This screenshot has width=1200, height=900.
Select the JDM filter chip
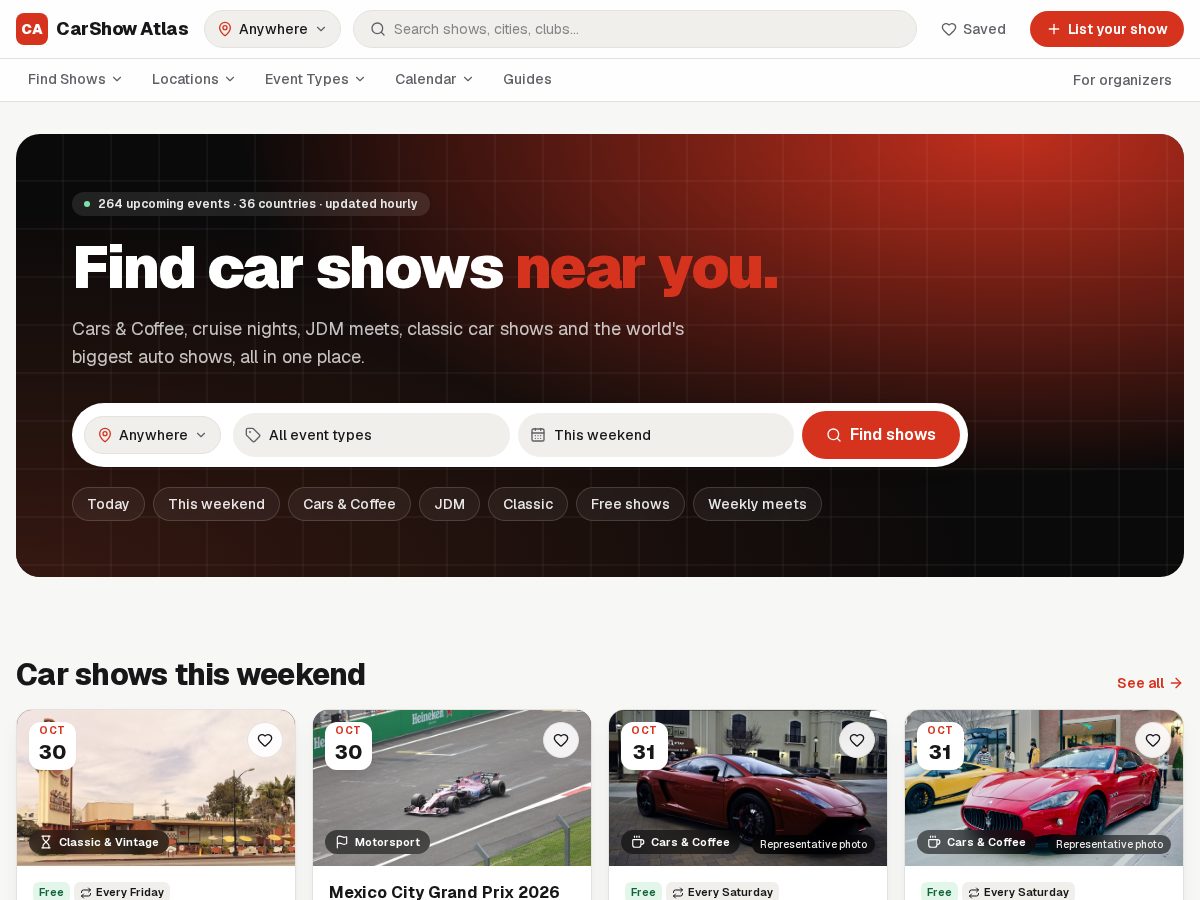(x=449, y=504)
